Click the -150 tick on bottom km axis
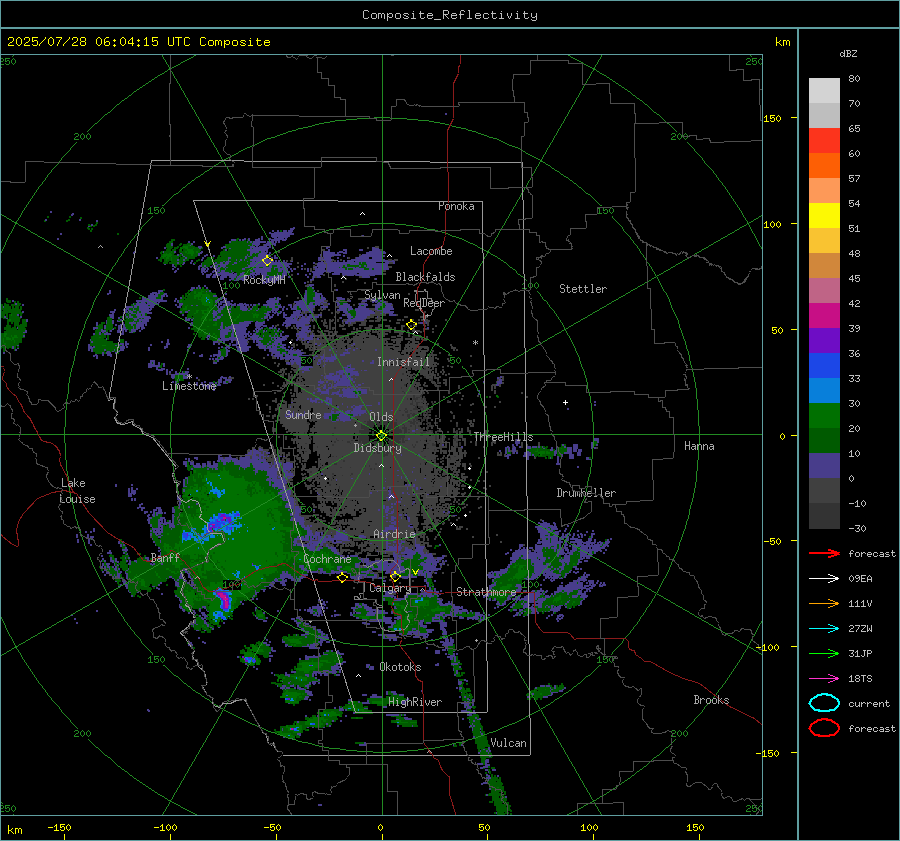This screenshot has height=841, width=900. pyautogui.click(x=60, y=827)
